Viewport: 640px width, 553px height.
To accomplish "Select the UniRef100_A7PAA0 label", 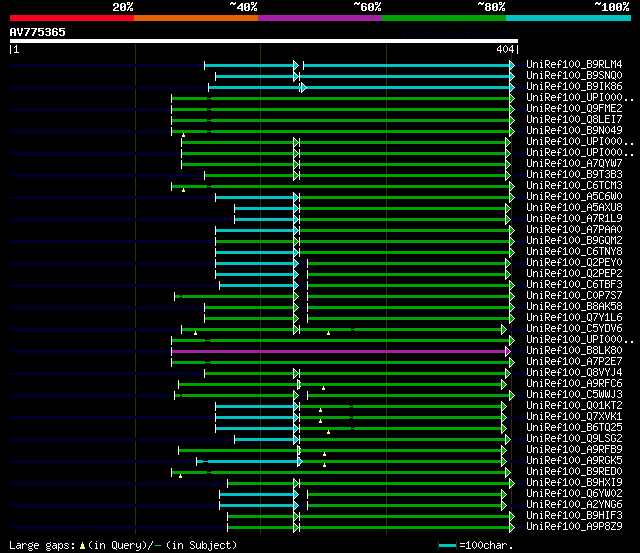I will (x=574, y=230).
